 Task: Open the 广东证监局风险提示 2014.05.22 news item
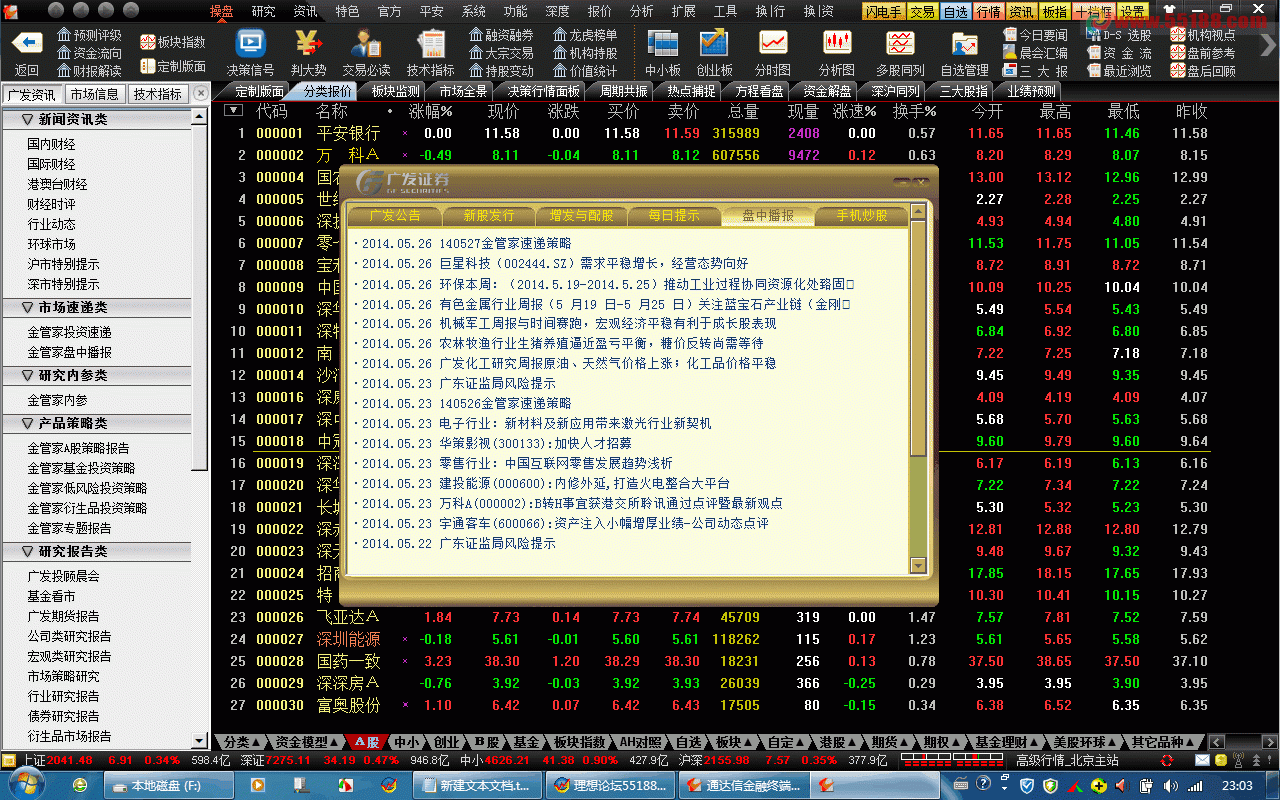coord(458,543)
